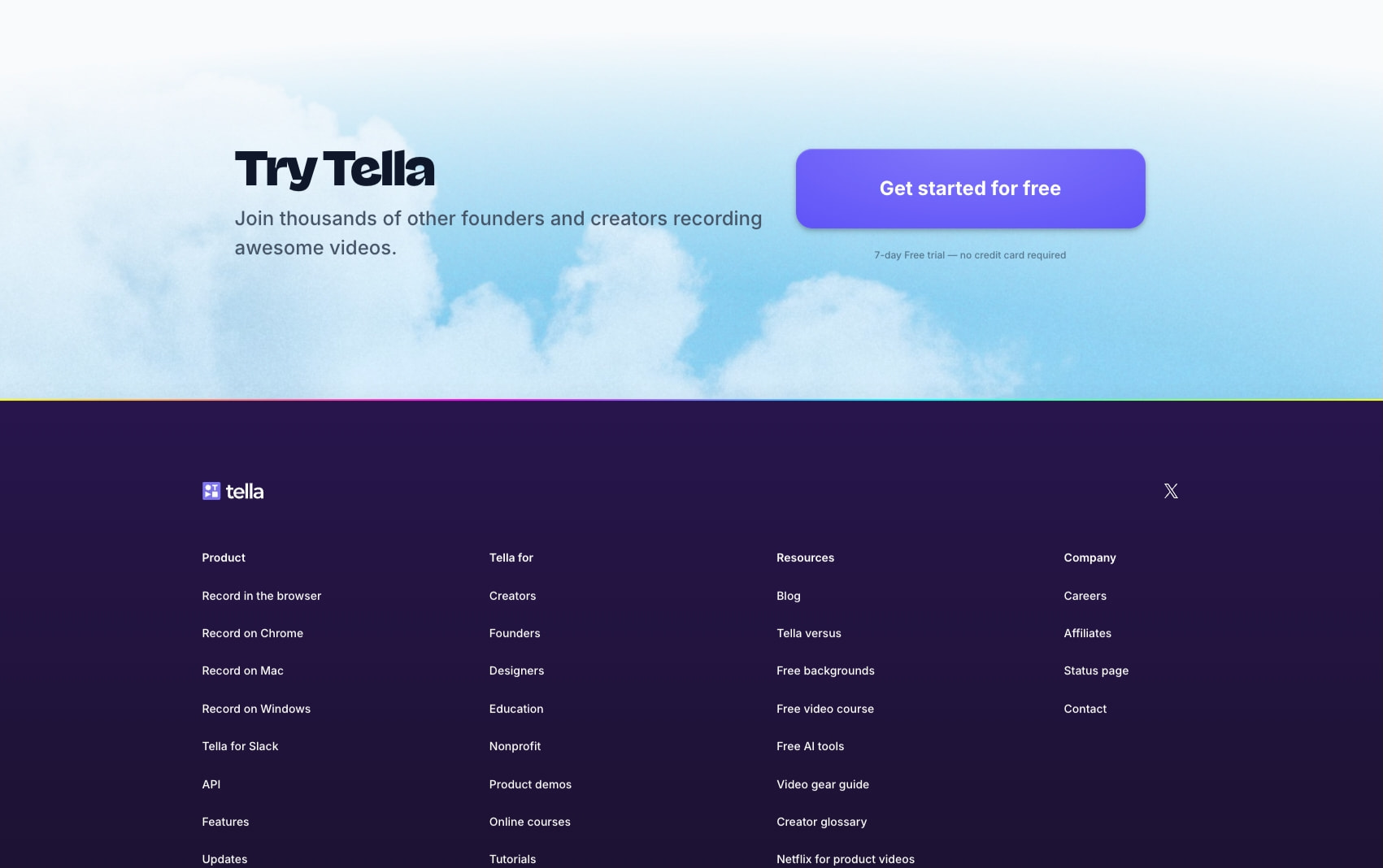Open the Contact link
1383x868 pixels.
click(x=1085, y=709)
